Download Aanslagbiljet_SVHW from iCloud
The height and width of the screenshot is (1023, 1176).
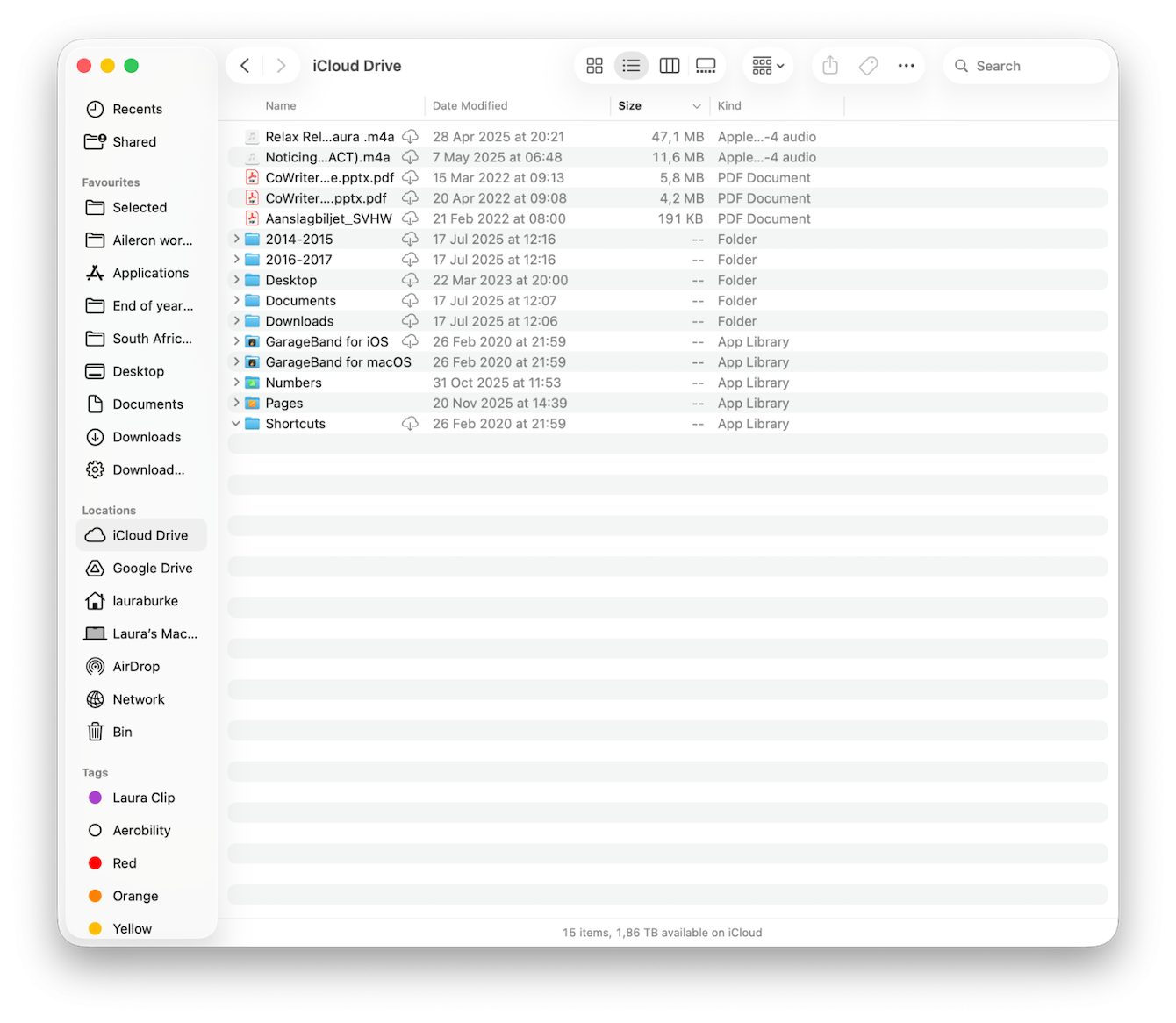pyautogui.click(x=410, y=218)
